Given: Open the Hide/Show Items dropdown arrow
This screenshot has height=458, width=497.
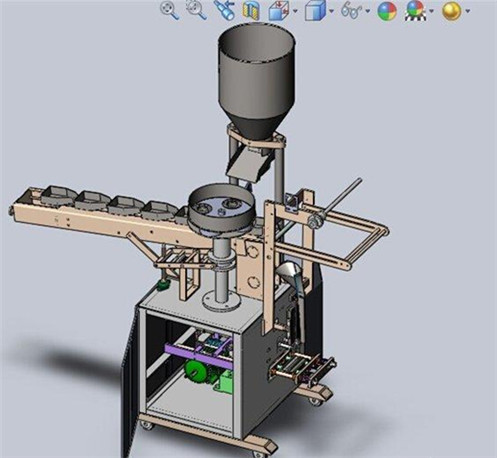Looking at the screenshot, I should [368, 11].
